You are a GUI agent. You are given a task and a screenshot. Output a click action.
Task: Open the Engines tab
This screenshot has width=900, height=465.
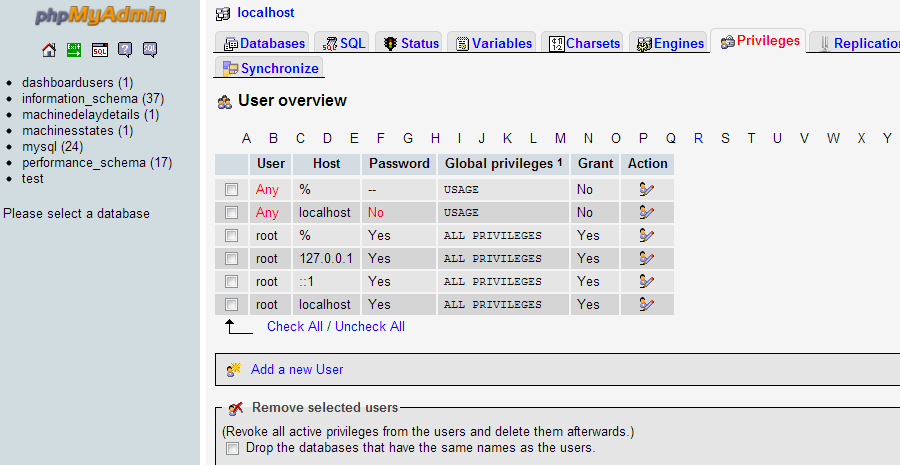(x=669, y=43)
